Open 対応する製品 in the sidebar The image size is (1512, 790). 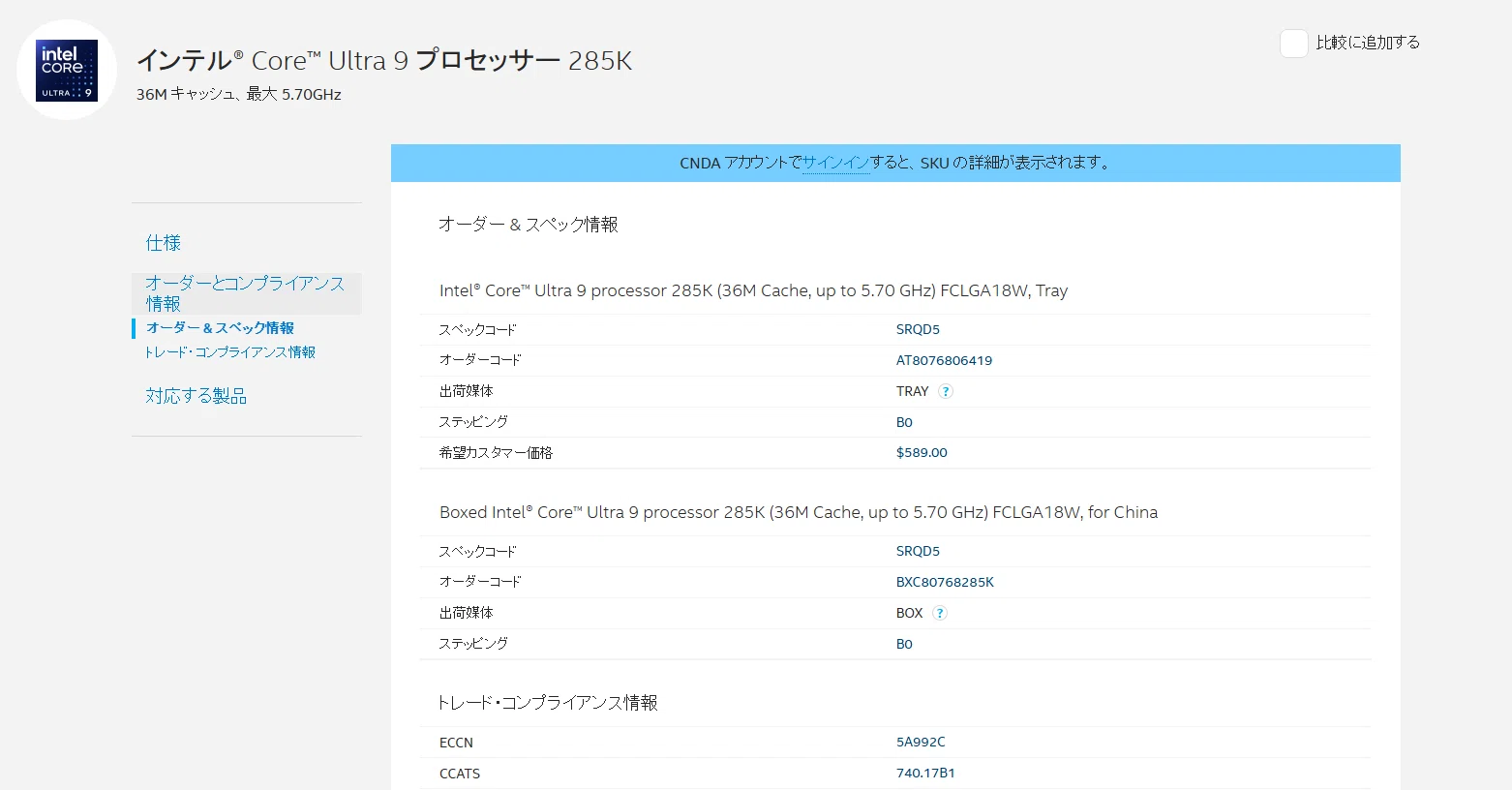point(197,396)
